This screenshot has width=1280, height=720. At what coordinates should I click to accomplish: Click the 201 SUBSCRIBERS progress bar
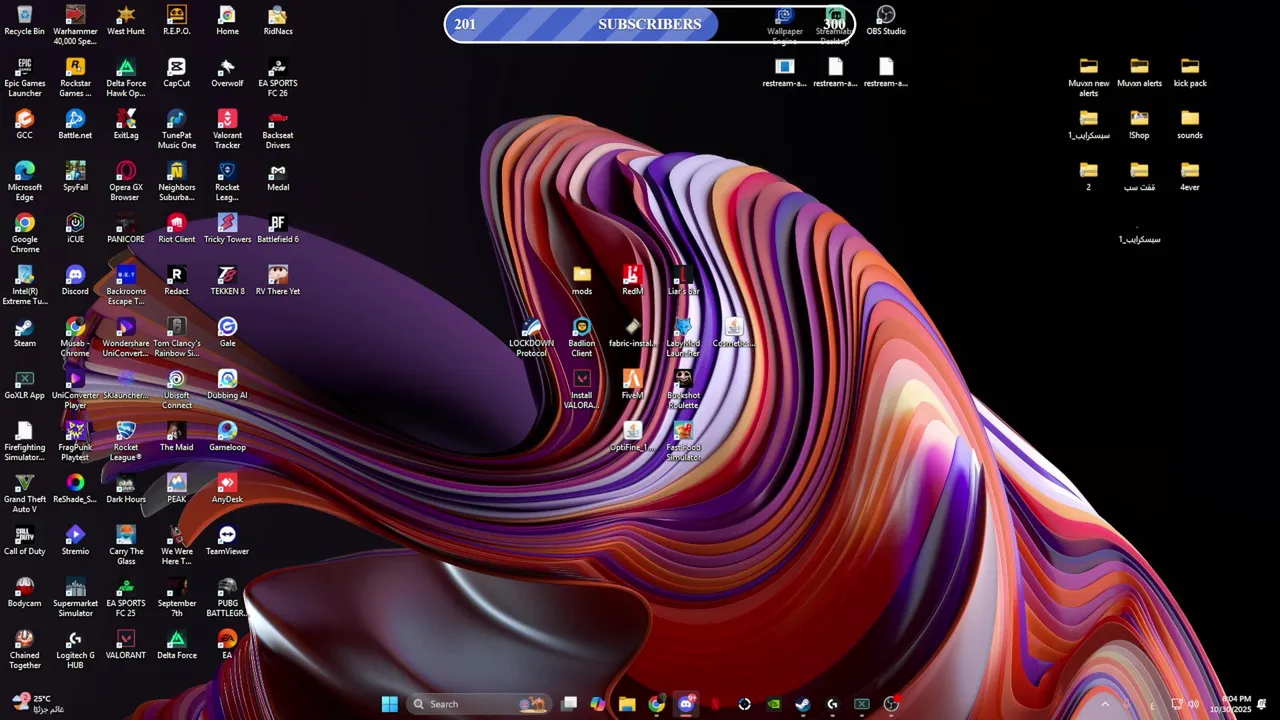[650, 24]
